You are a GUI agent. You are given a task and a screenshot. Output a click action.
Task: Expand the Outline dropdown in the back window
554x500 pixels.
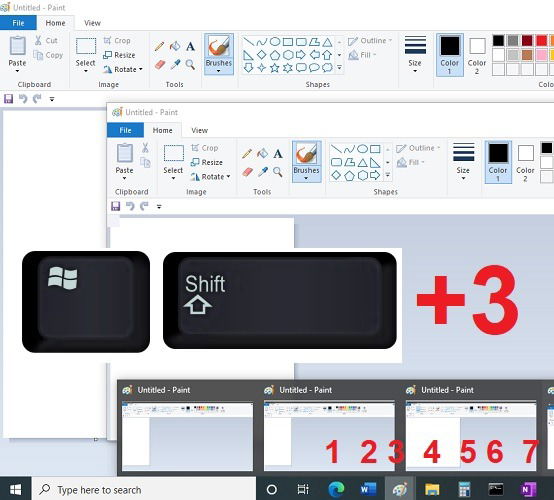point(370,41)
